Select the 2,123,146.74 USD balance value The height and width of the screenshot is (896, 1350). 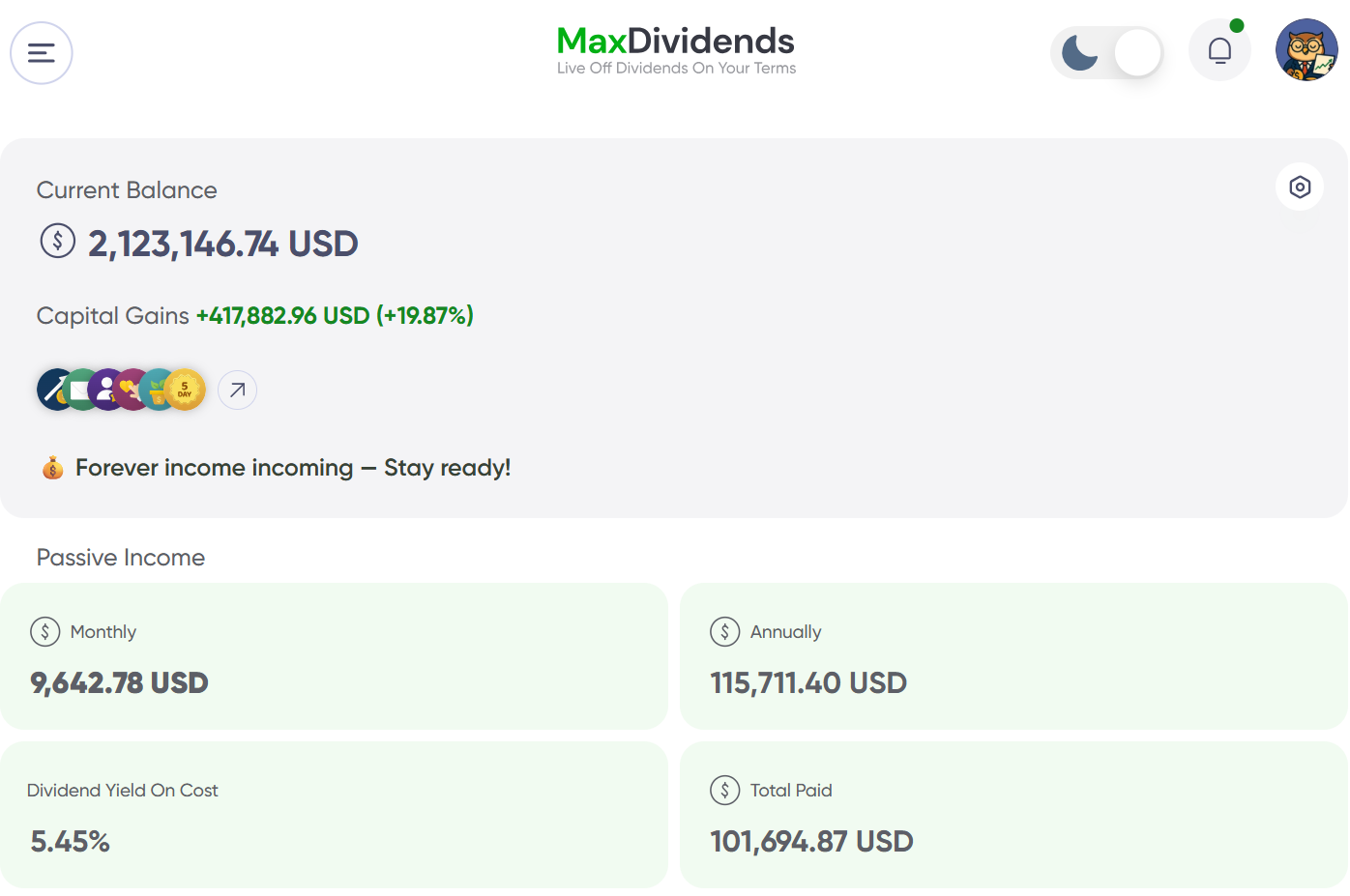point(223,244)
